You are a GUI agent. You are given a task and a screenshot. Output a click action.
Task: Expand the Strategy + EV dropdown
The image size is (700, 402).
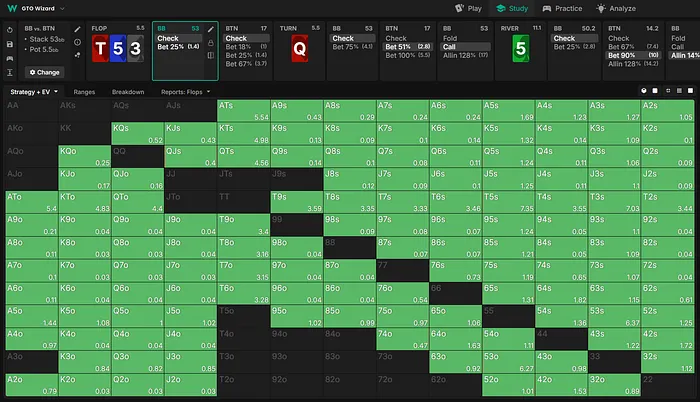(33, 91)
